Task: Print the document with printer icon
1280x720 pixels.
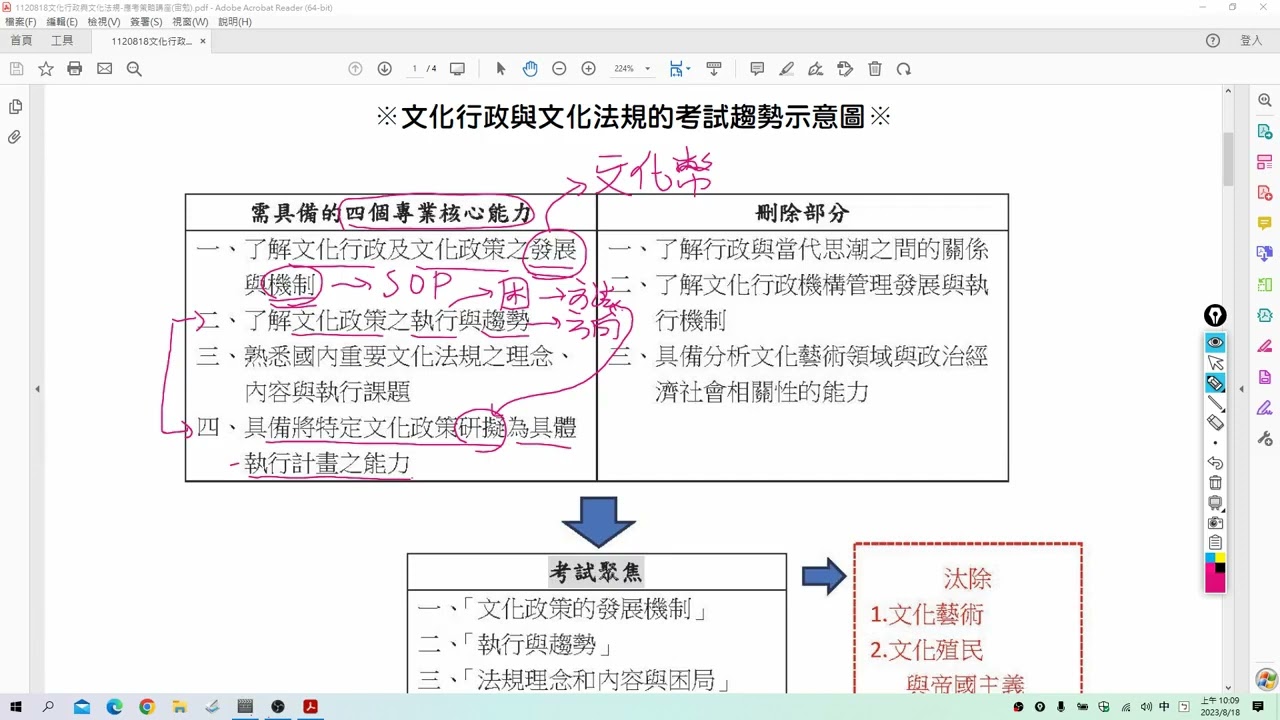Action: click(75, 69)
